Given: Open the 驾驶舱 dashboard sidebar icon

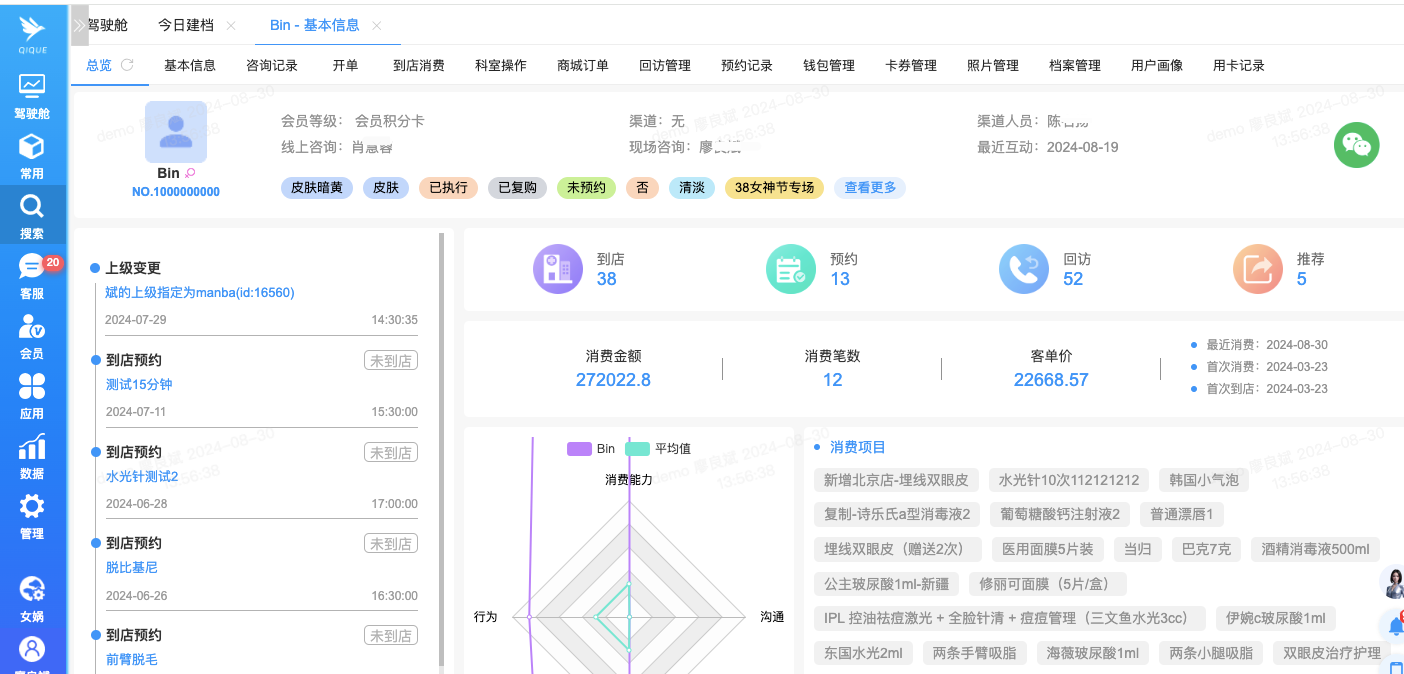Looking at the screenshot, I should [x=32, y=87].
